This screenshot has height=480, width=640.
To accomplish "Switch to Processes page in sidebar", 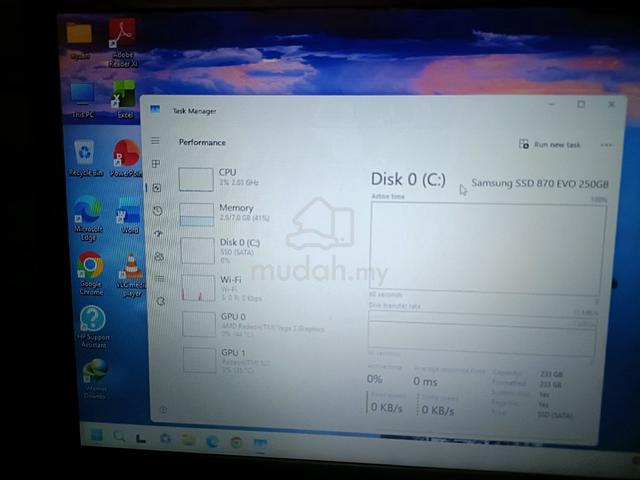I will click(x=156, y=164).
